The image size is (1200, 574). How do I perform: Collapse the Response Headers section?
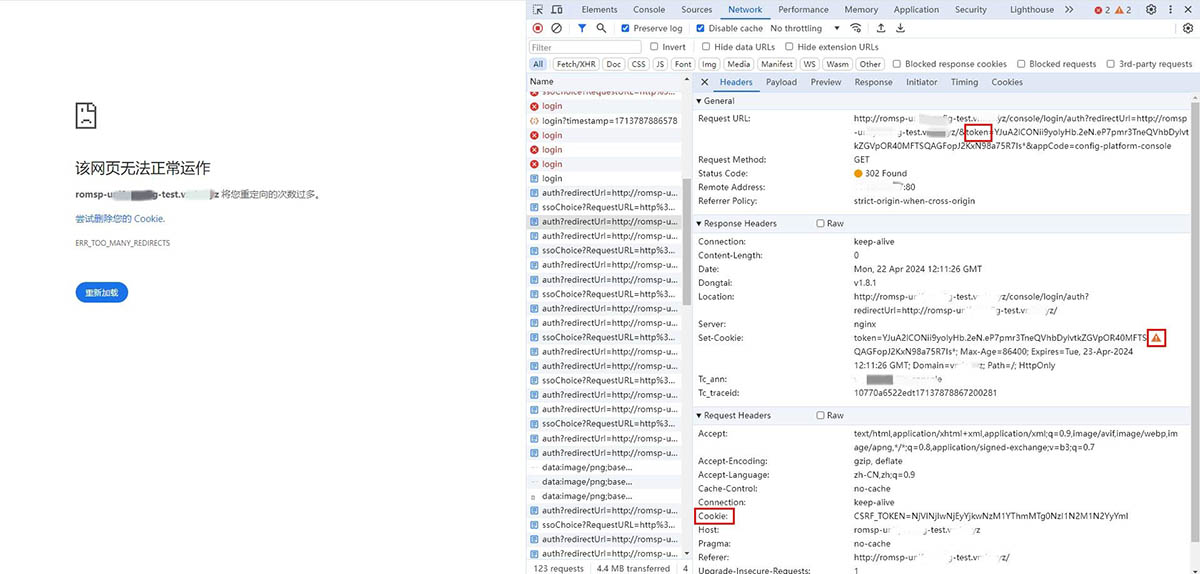pyautogui.click(x=699, y=224)
